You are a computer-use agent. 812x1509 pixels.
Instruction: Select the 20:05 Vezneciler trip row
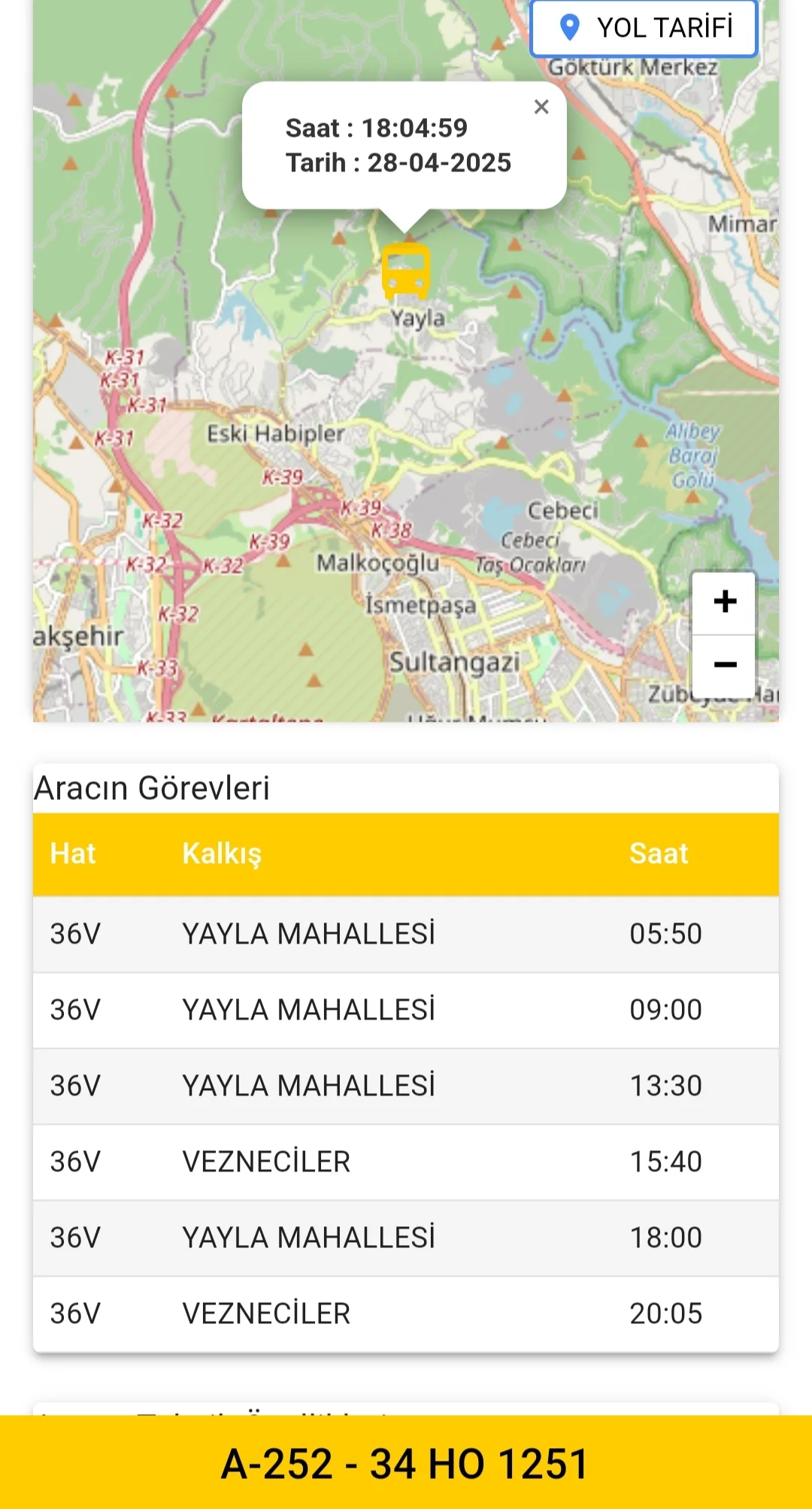coord(406,1314)
